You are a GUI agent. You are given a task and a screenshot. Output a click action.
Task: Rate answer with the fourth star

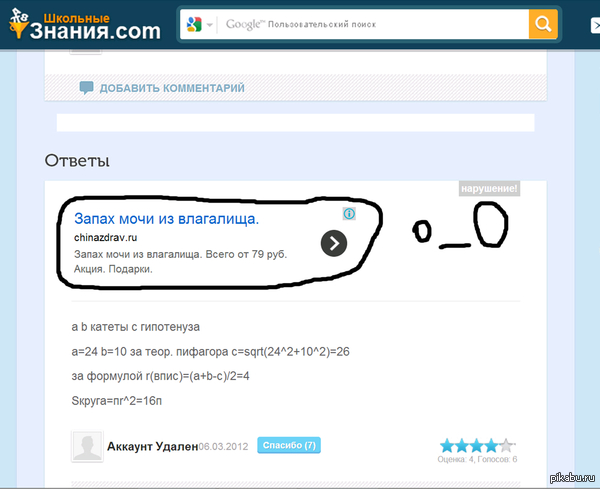point(491,445)
